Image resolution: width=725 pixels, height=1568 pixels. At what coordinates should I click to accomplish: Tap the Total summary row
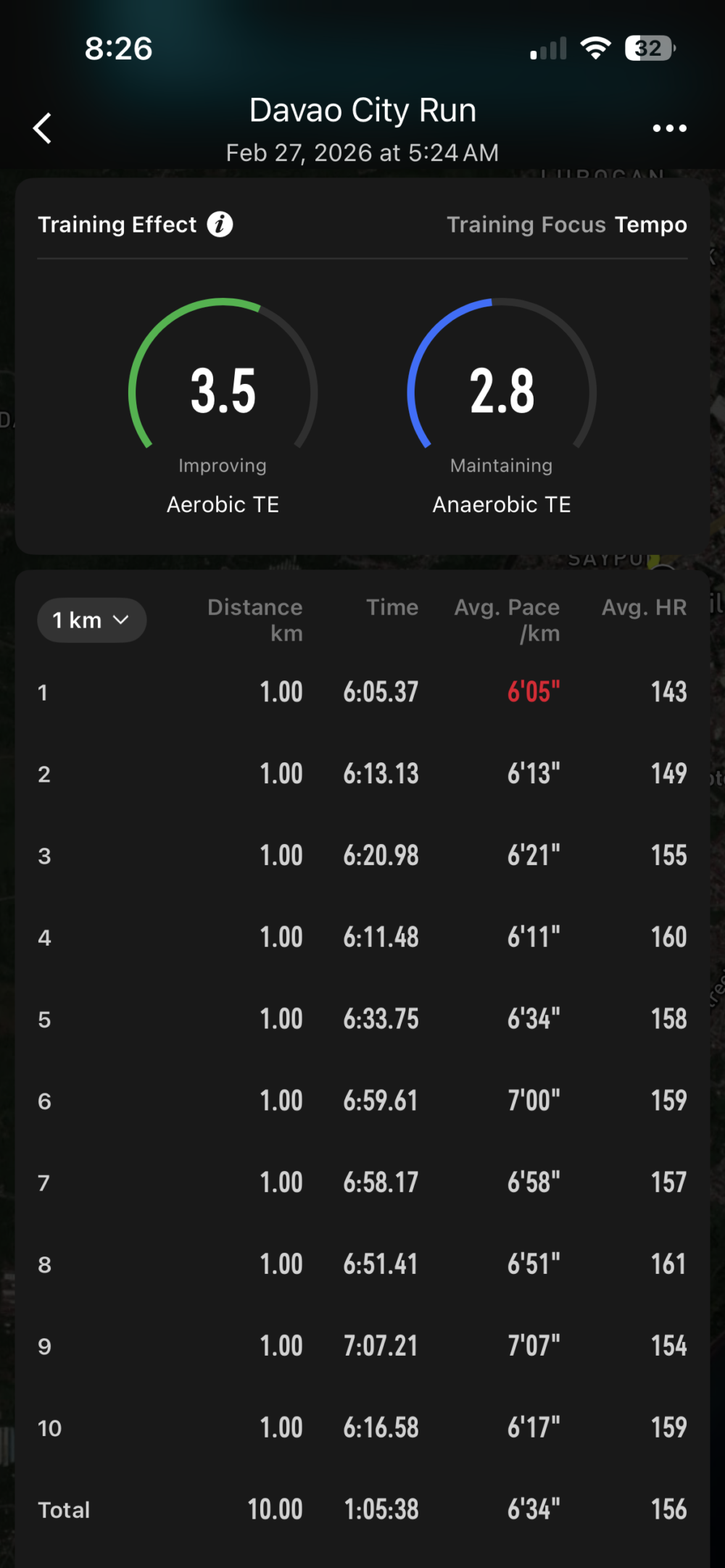[x=362, y=1510]
